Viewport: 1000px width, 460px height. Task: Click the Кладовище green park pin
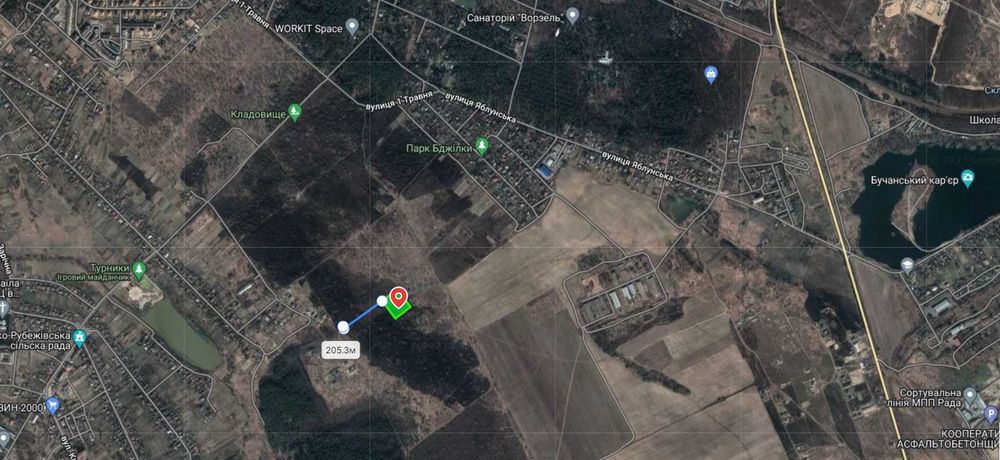coord(294,112)
